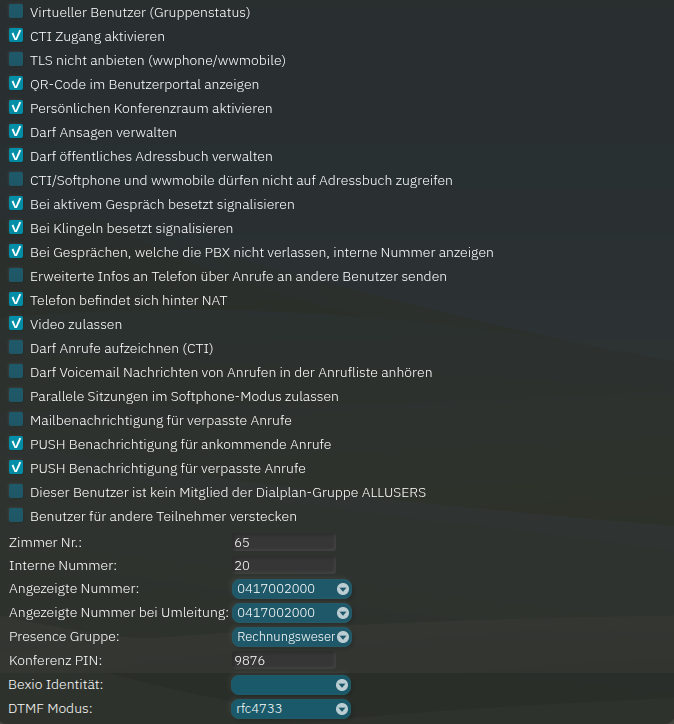Uncheck CTI Zugang aktivieren
Image resolution: width=674 pixels, height=724 pixels.
click(16, 36)
